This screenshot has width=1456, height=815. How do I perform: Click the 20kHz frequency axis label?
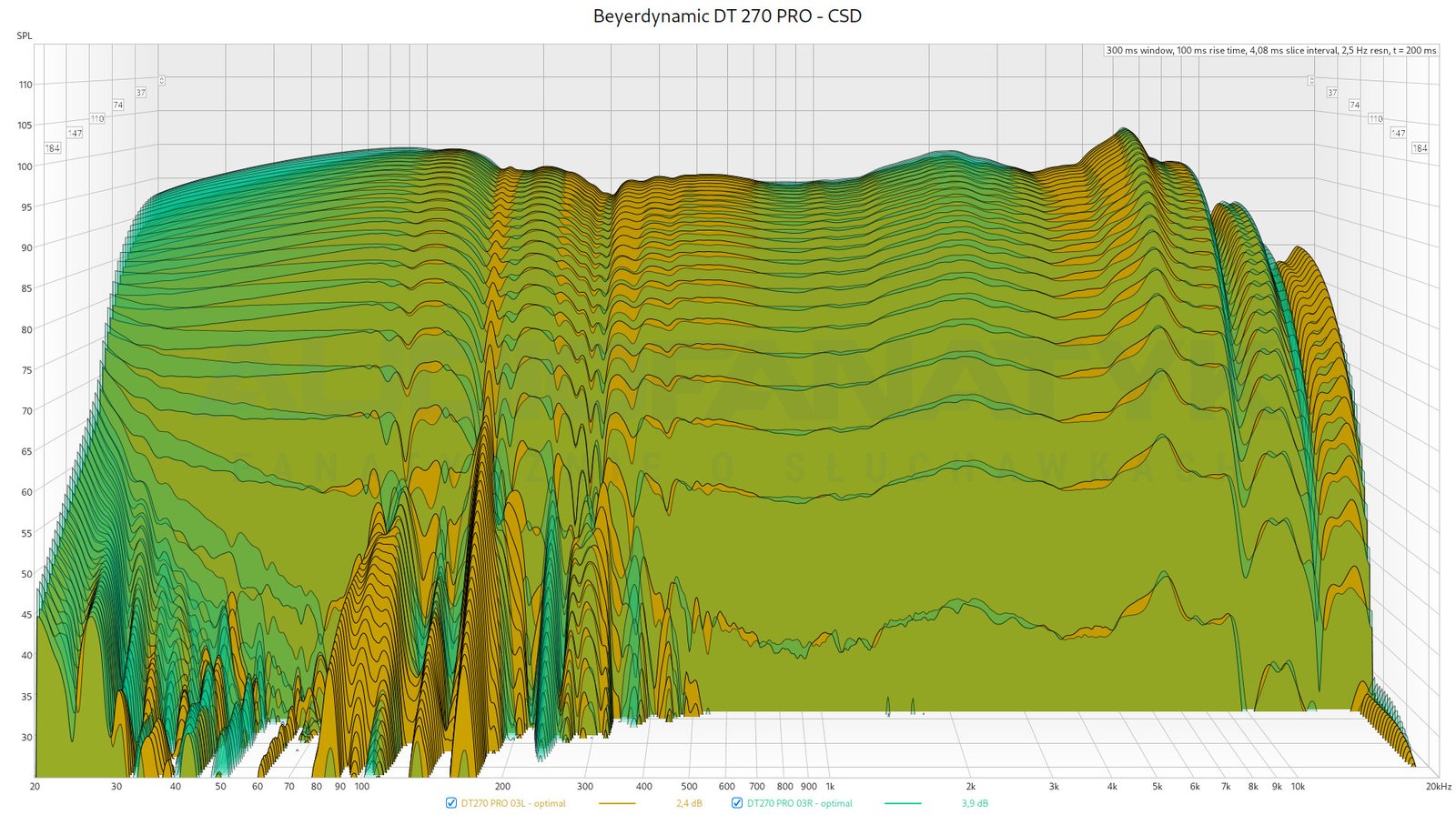coord(1438,787)
